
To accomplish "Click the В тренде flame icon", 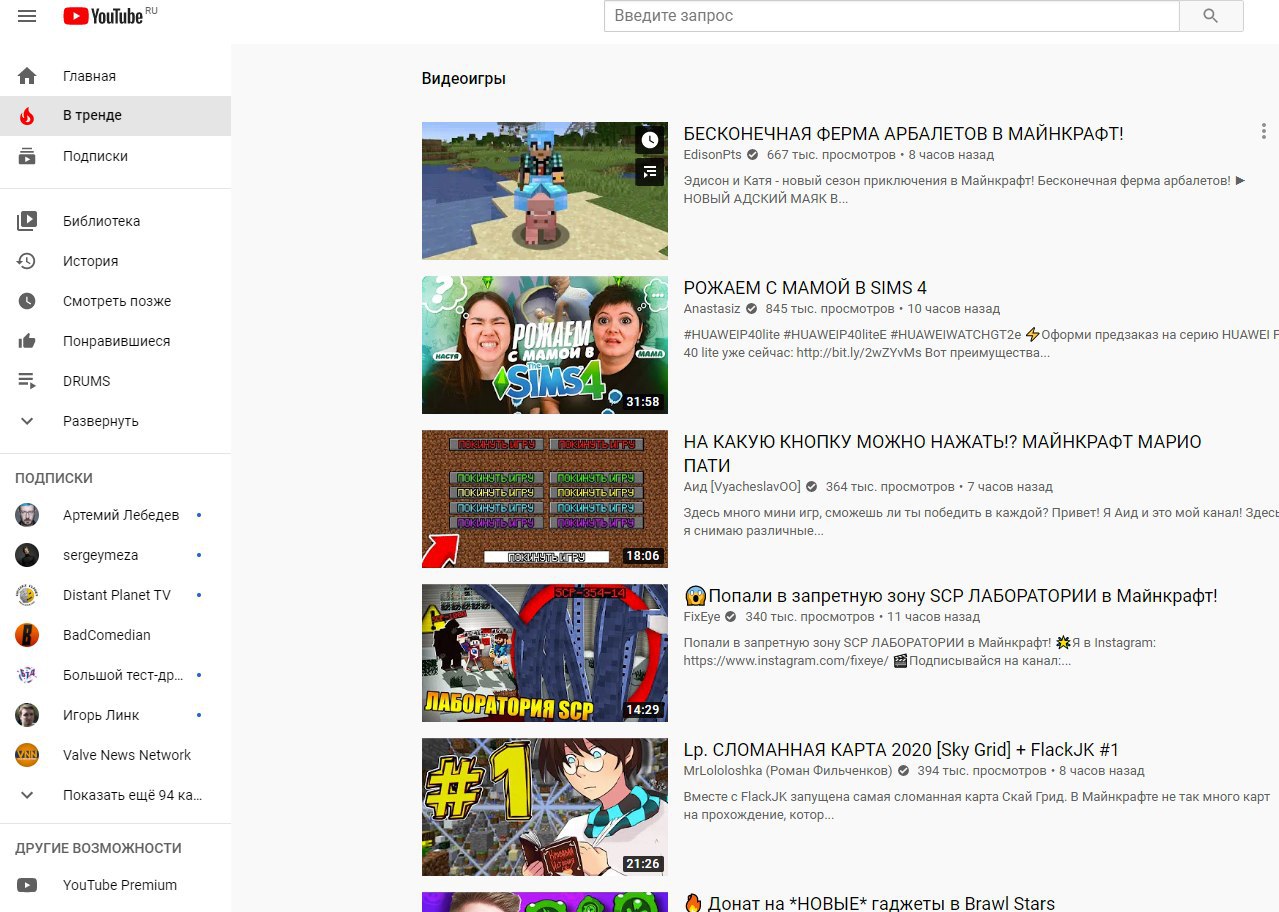I will pos(27,116).
